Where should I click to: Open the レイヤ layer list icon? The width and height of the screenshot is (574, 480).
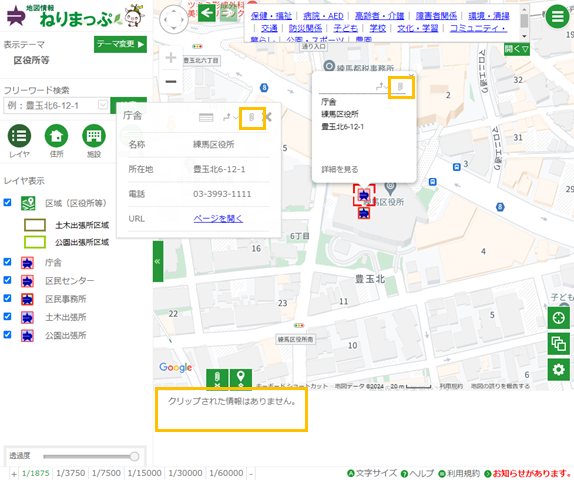pyautogui.click(x=19, y=136)
